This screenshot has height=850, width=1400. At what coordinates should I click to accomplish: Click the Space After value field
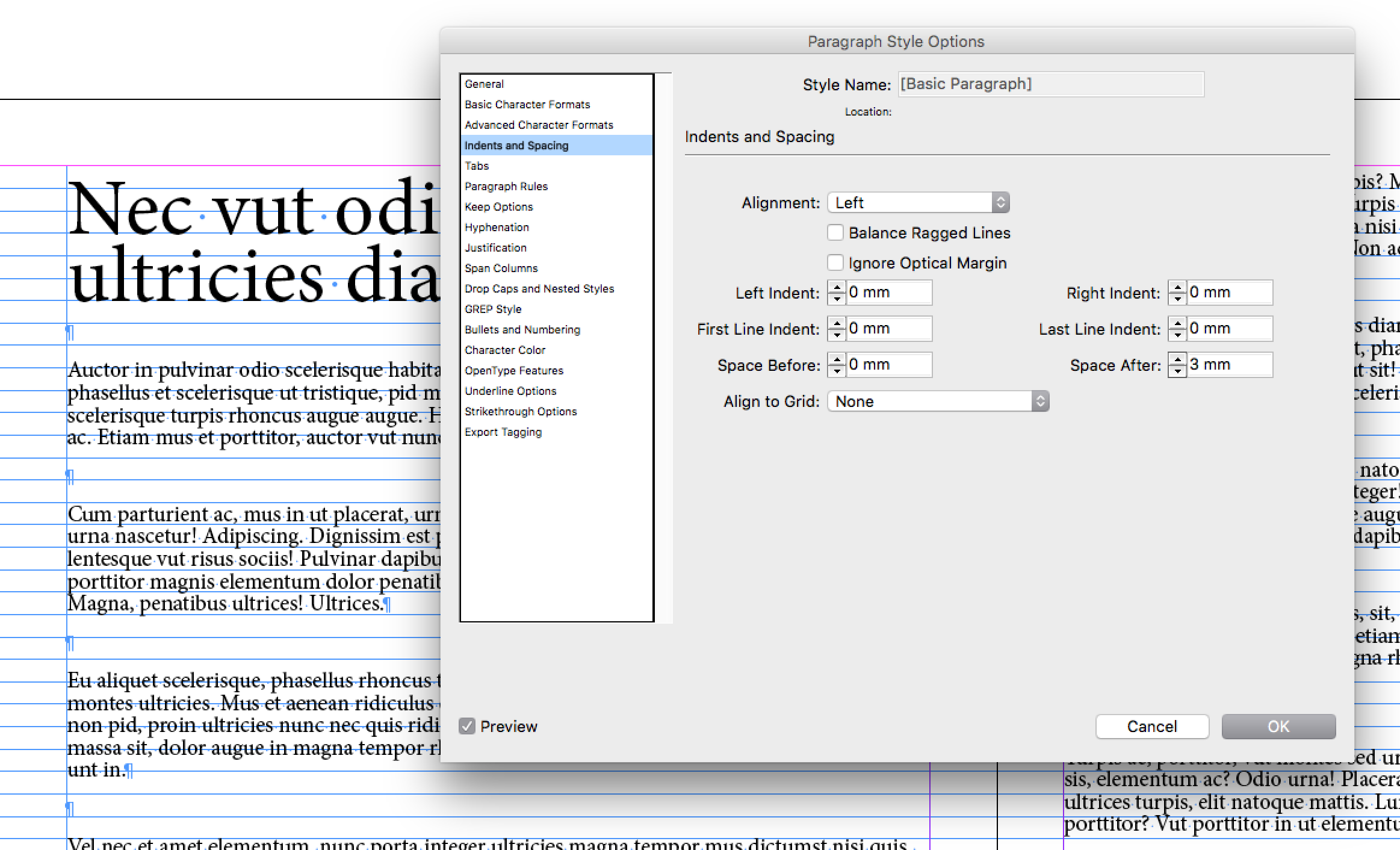point(1230,365)
